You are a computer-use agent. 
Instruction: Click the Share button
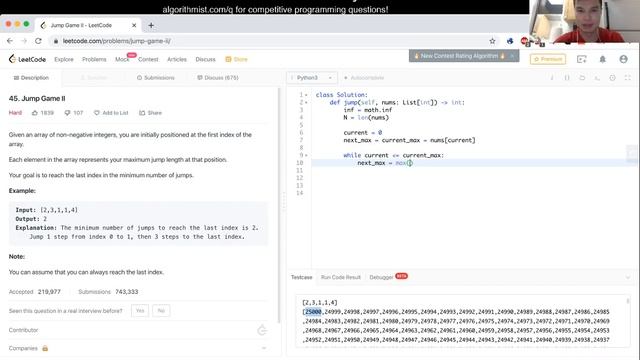pyautogui.click(x=150, y=113)
